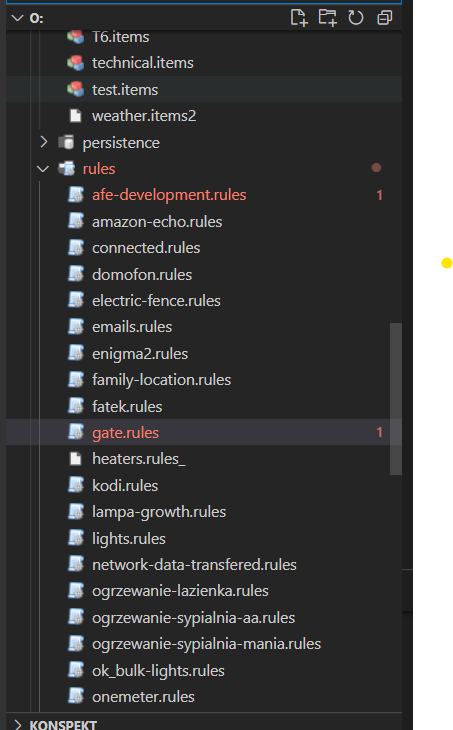Image resolution: width=453 pixels, height=730 pixels.
Task: Collapse the rules folder chevron
Action: [43, 169]
